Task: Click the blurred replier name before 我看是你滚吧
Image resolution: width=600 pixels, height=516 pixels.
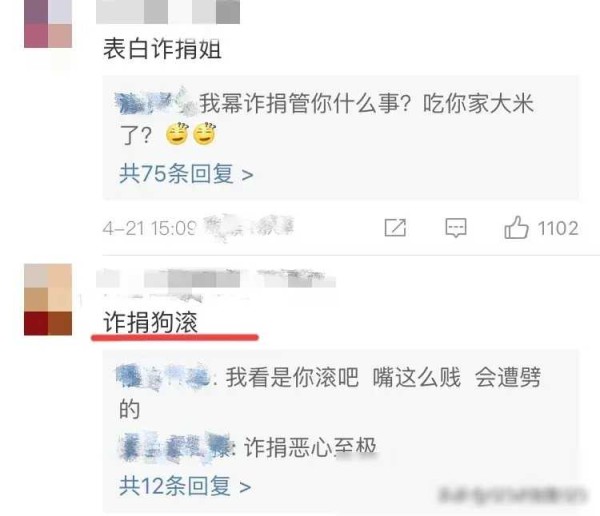Action: point(164,377)
